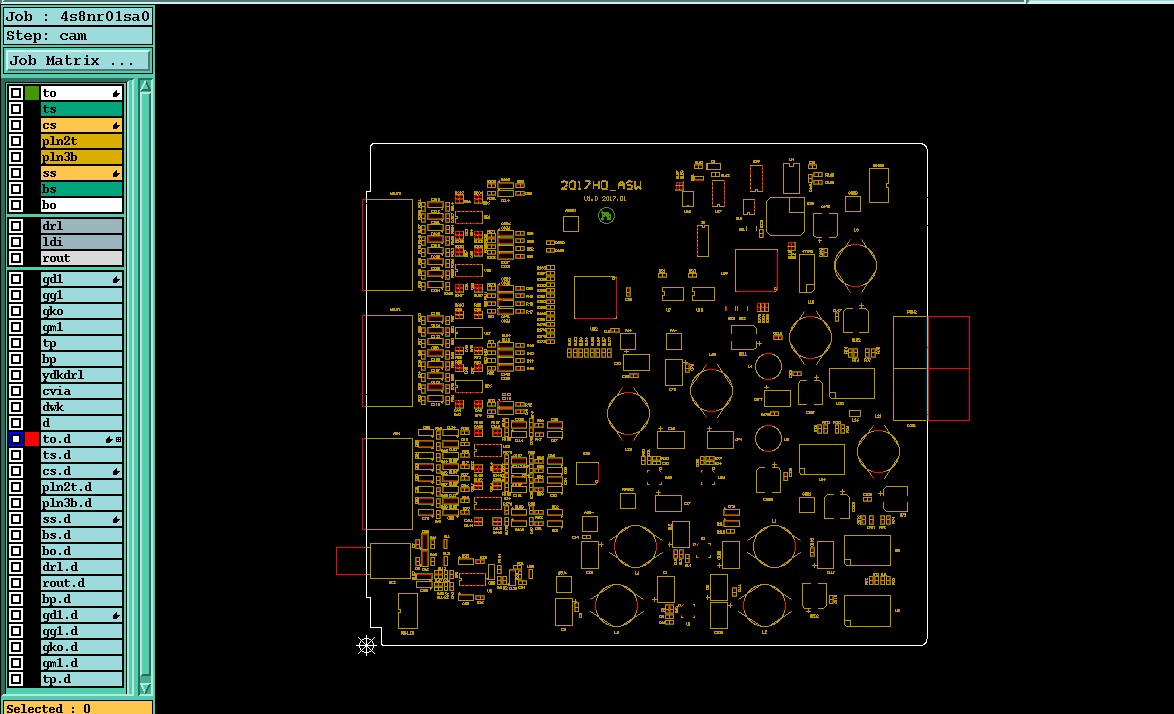The width and height of the screenshot is (1174, 714).
Task: Tick the checkbox next to pln2t
Action: click(x=16, y=141)
